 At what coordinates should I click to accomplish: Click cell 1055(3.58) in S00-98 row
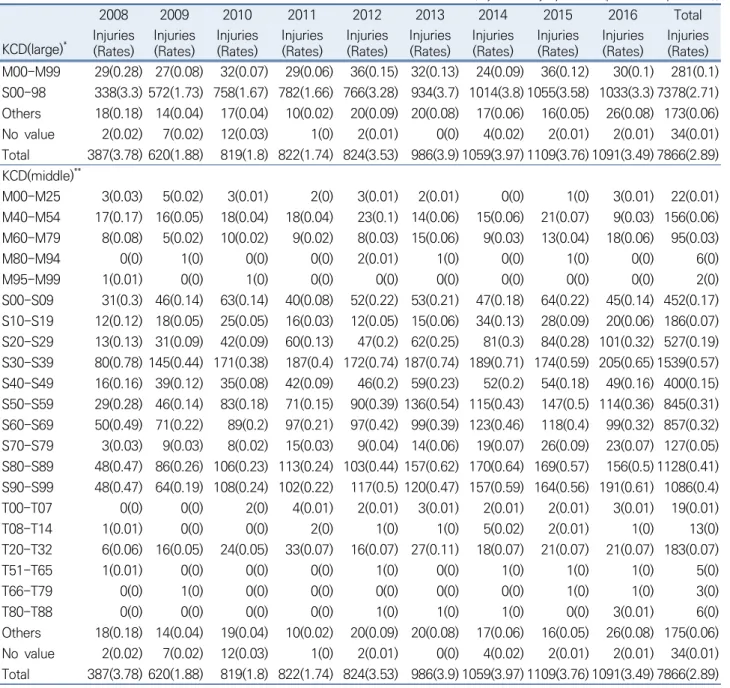coord(558,93)
